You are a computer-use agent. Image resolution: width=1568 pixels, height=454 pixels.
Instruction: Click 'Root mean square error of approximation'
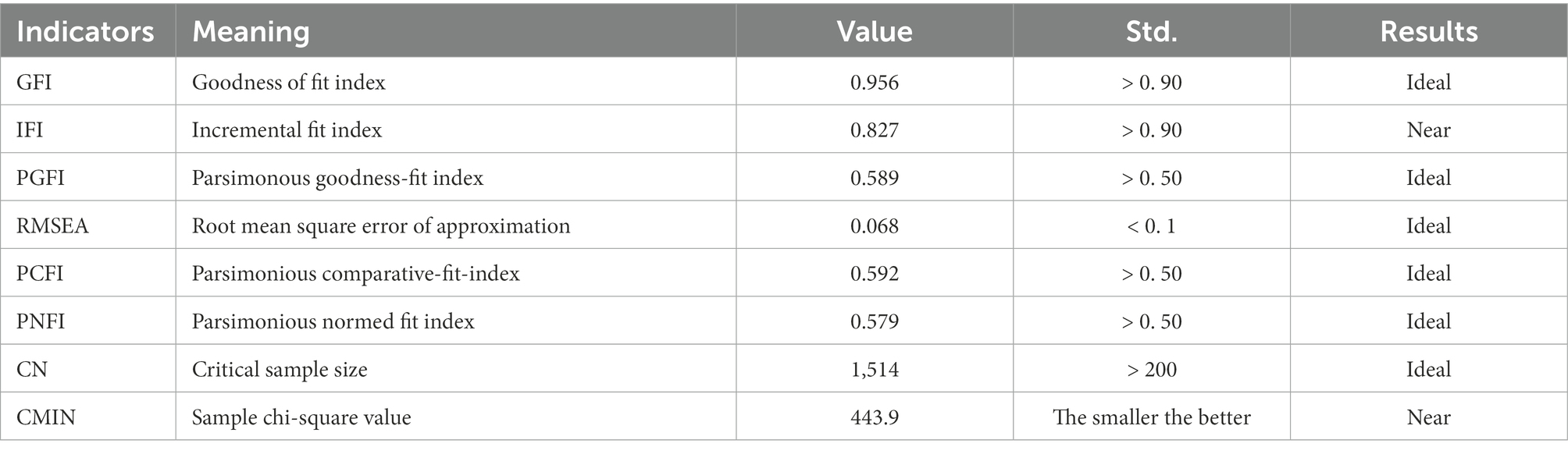point(381,226)
